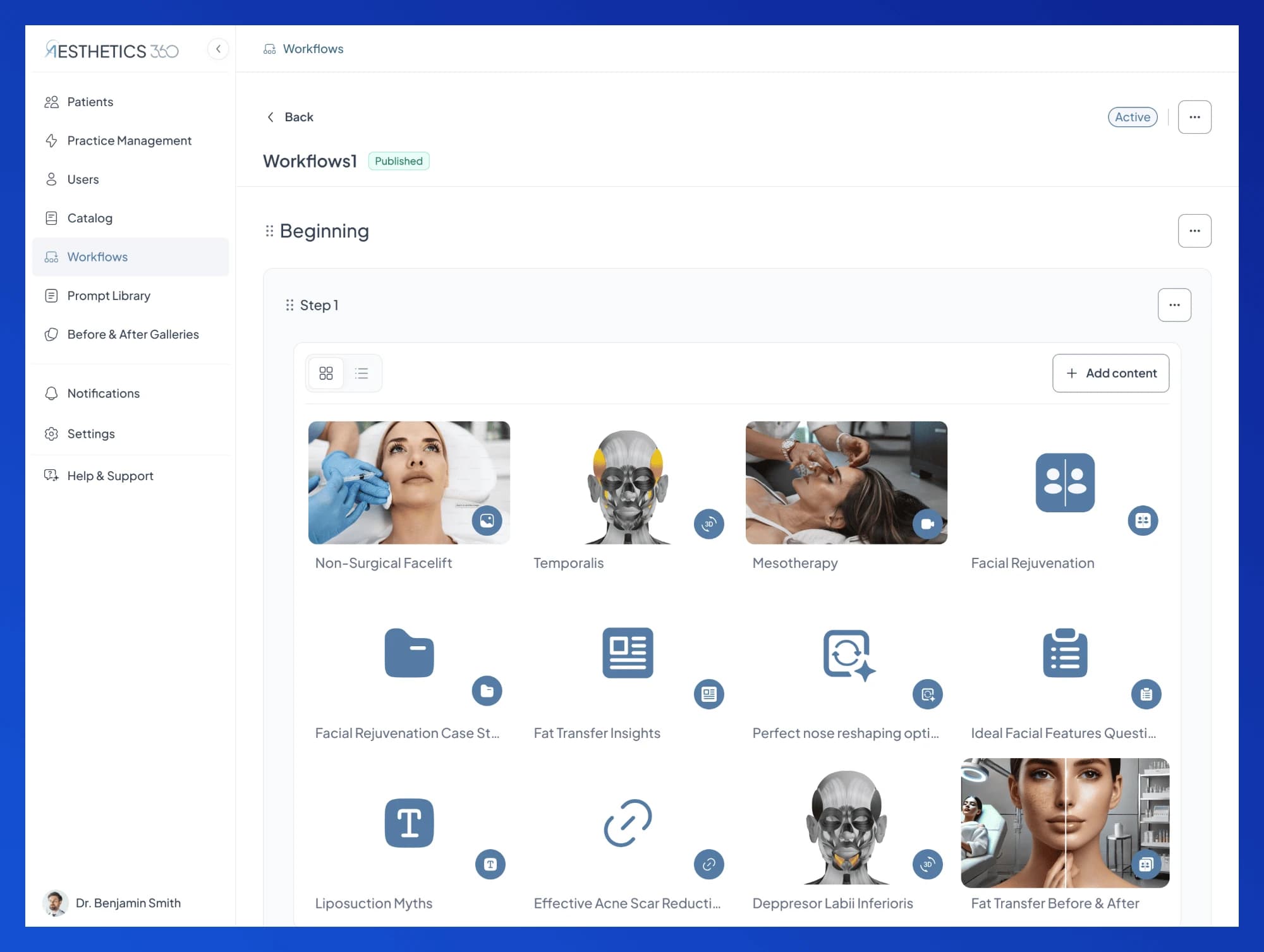Click text badge on Liposuction Myths
The width and height of the screenshot is (1264, 952).
[x=490, y=864]
